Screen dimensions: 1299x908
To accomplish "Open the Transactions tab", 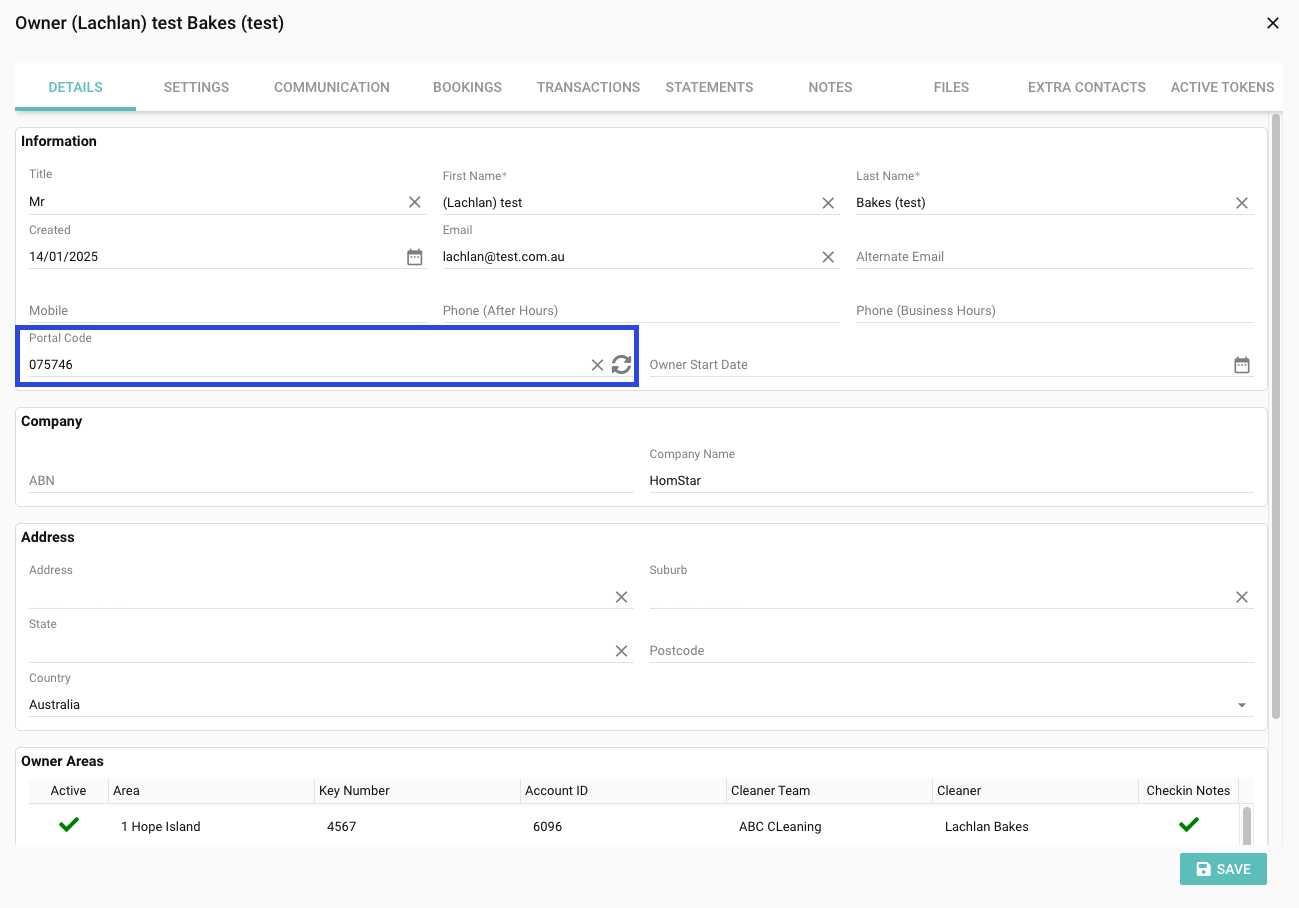I will pyautogui.click(x=588, y=87).
